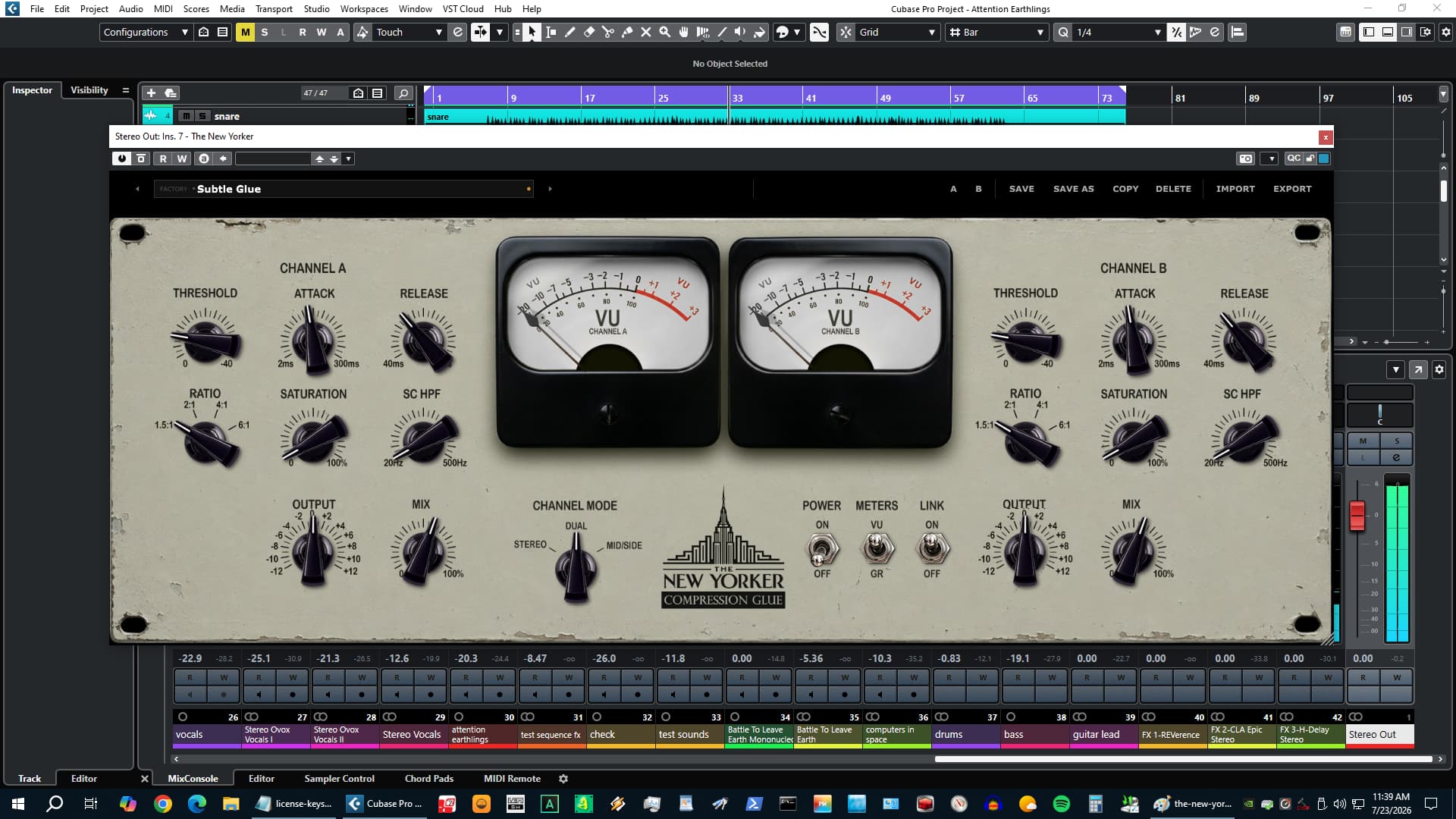
Task: Select the Play speaker tool
Action: (x=740, y=32)
